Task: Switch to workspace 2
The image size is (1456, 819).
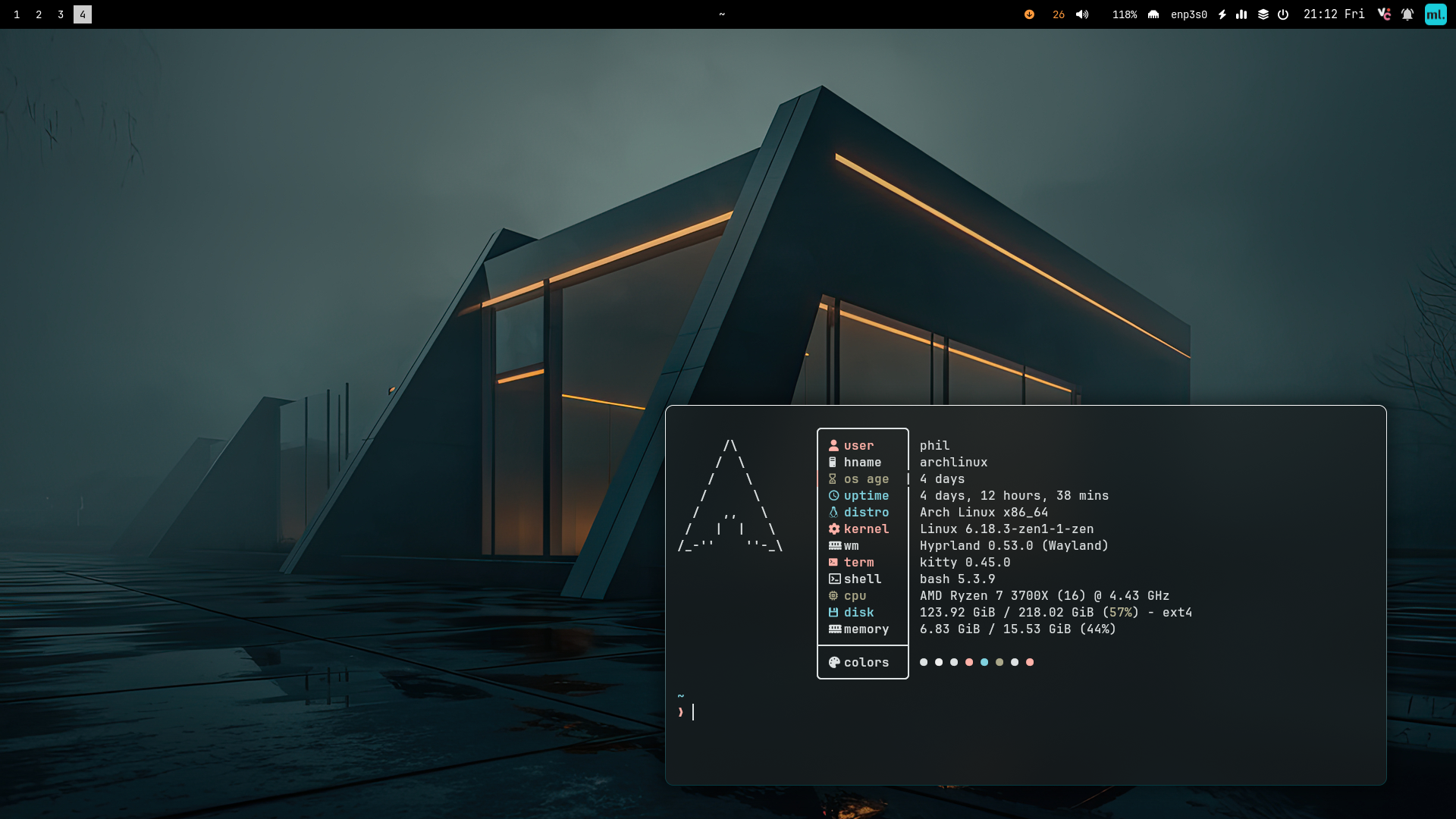Action: pos(39,14)
